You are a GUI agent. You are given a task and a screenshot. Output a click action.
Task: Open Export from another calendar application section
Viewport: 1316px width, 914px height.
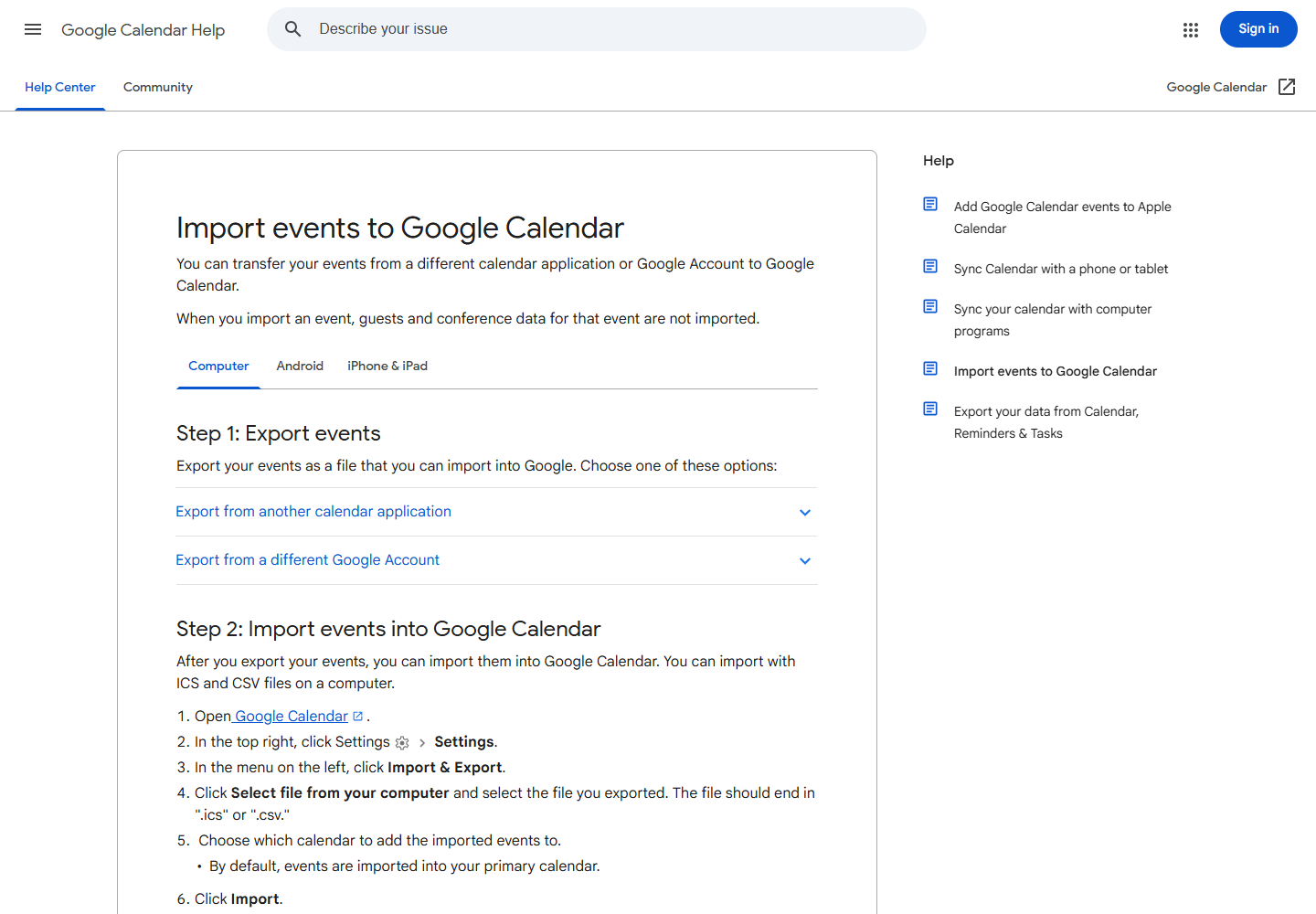(496, 512)
